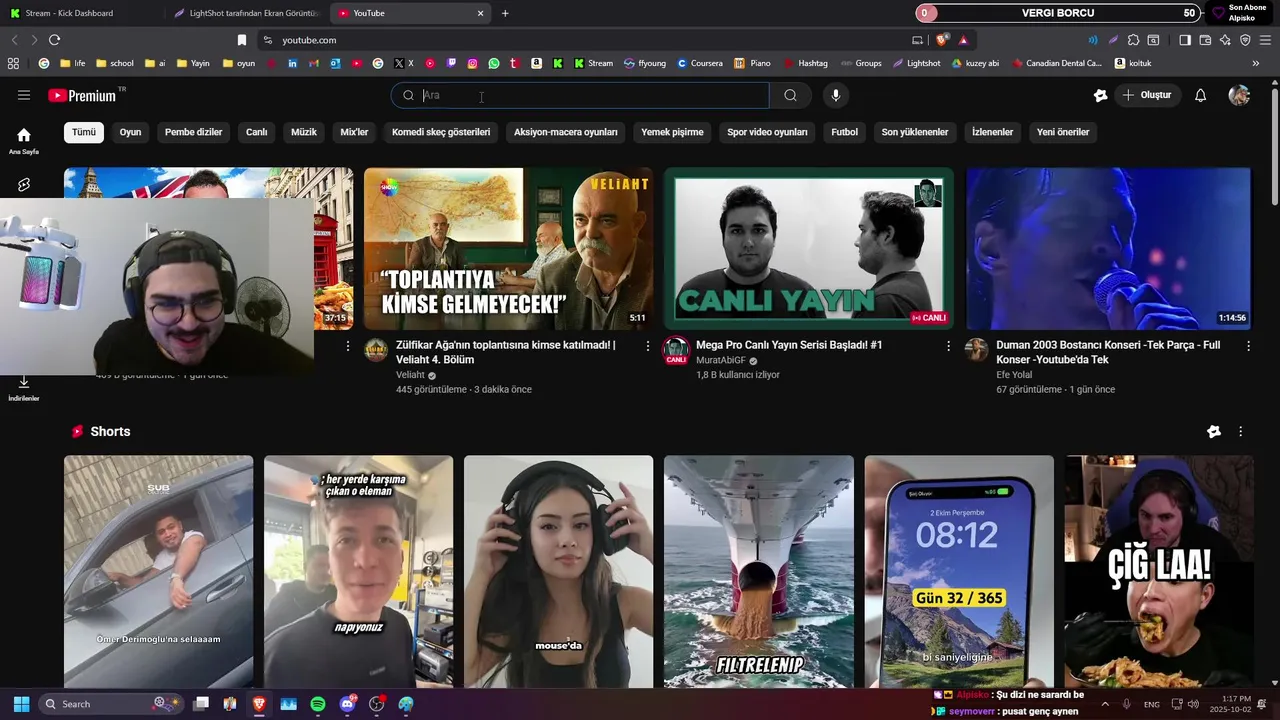The width and height of the screenshot is (1280, 720).
Task: Open the Duman 2003 Bostancı Konseri title
Action: pos(1108,352)
